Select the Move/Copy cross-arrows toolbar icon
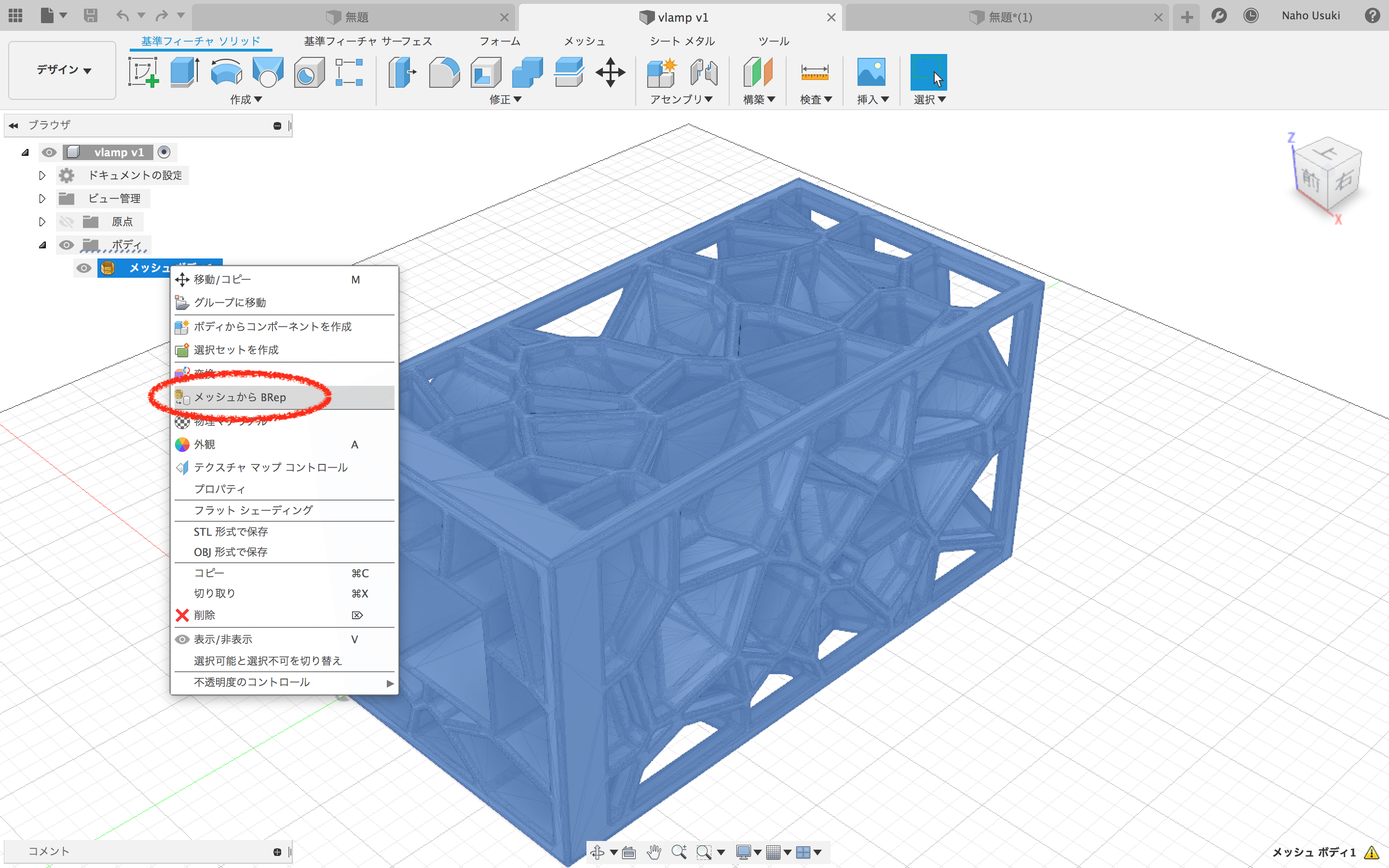Image resolution: width=1389 pixels, height=868 pixels. pos(610,72)
